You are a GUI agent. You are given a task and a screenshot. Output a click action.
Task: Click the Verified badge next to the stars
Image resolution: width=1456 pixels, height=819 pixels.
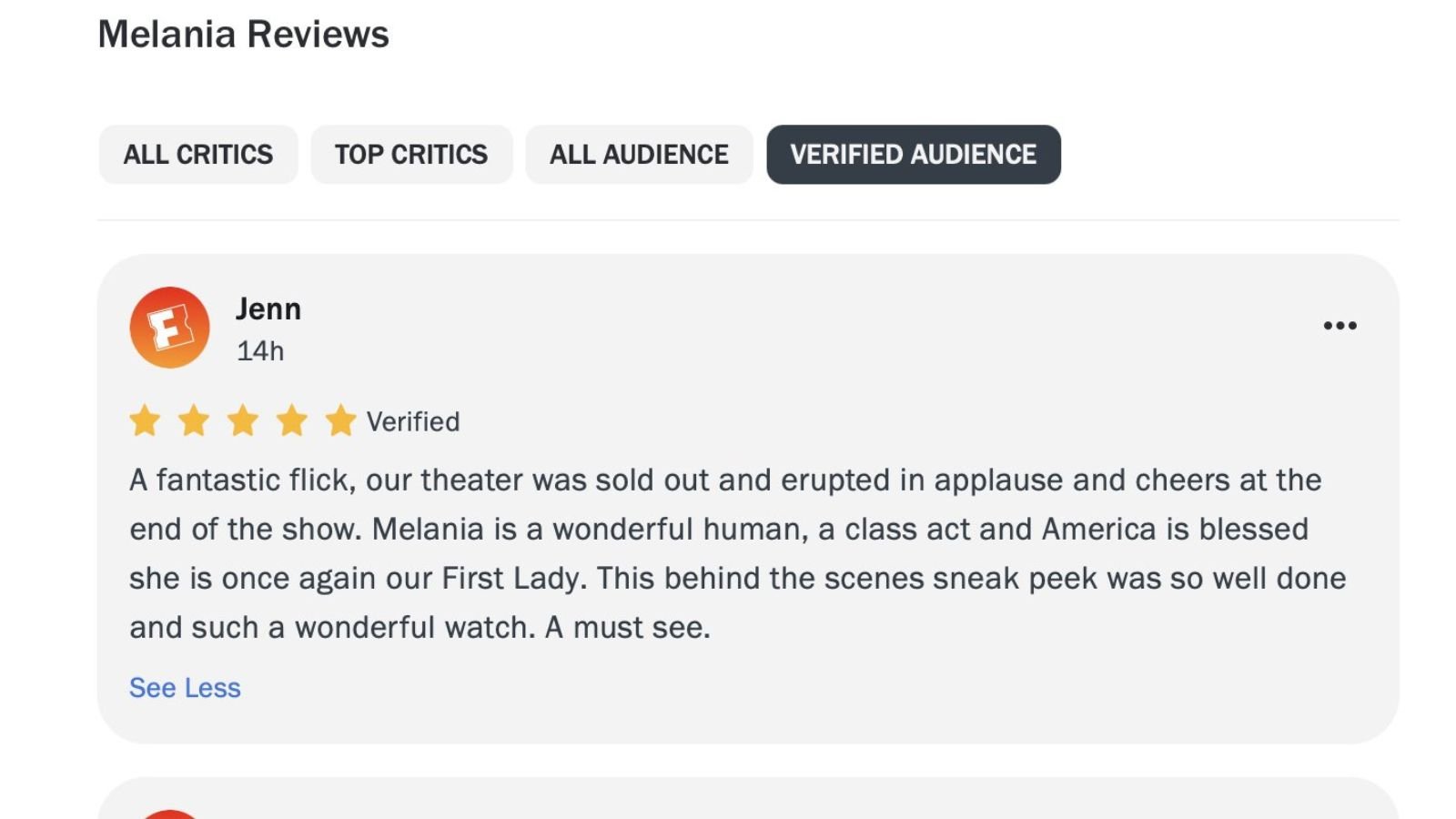(x=411, y=420)
